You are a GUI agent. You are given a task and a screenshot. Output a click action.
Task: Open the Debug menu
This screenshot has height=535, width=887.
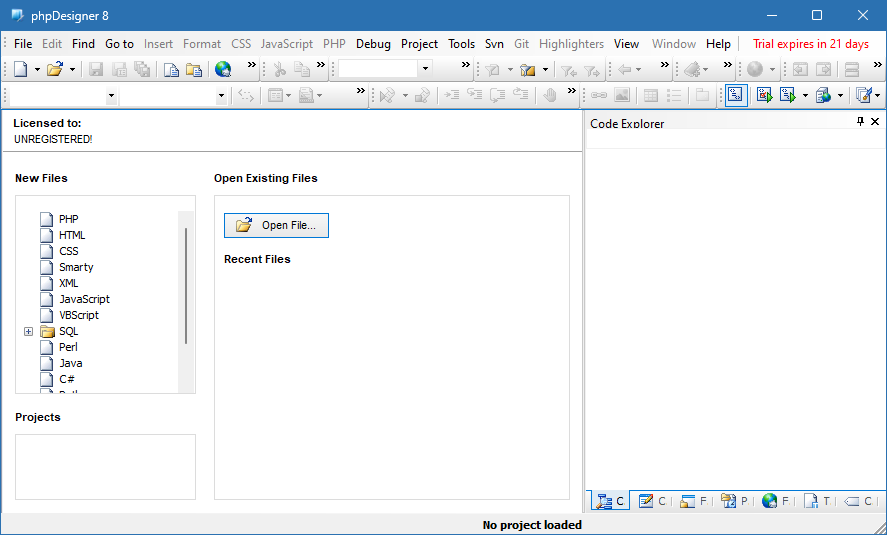pos(373,44)
